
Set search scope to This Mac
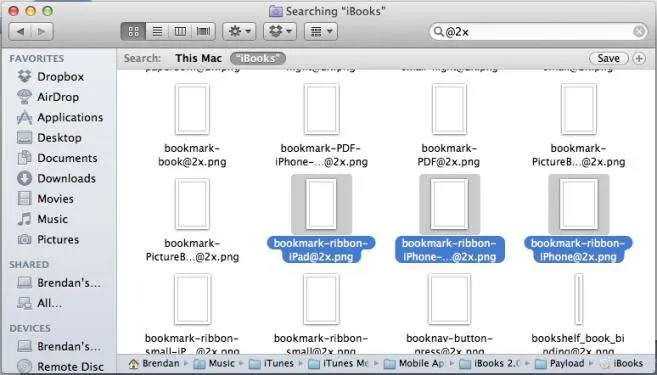[199, 58]
